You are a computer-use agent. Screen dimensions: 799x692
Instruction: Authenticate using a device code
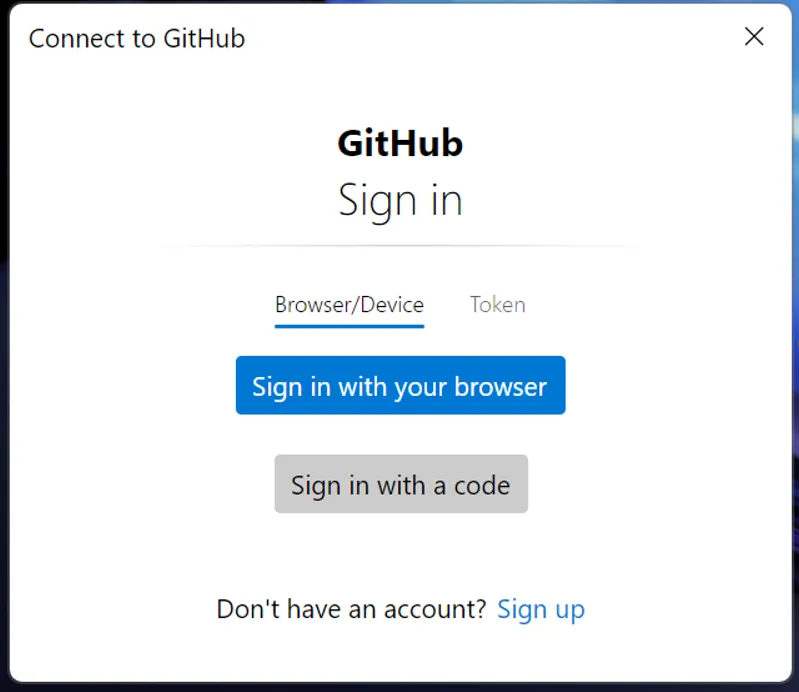coord(400,485)
